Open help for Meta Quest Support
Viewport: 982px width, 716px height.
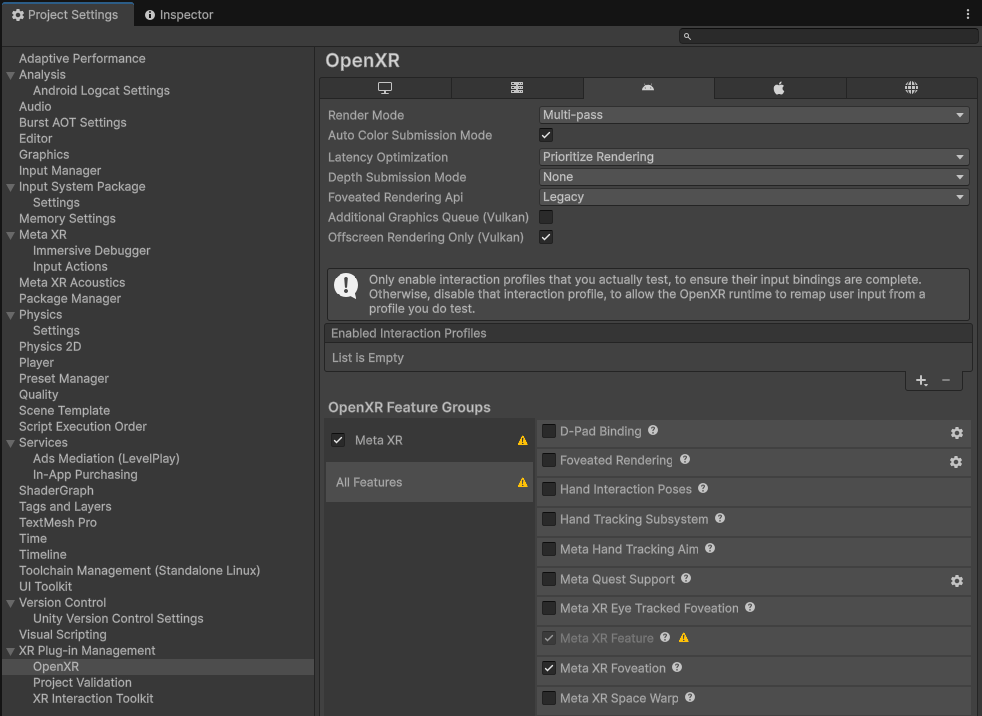pyautogui.click(x=686, y=578)
